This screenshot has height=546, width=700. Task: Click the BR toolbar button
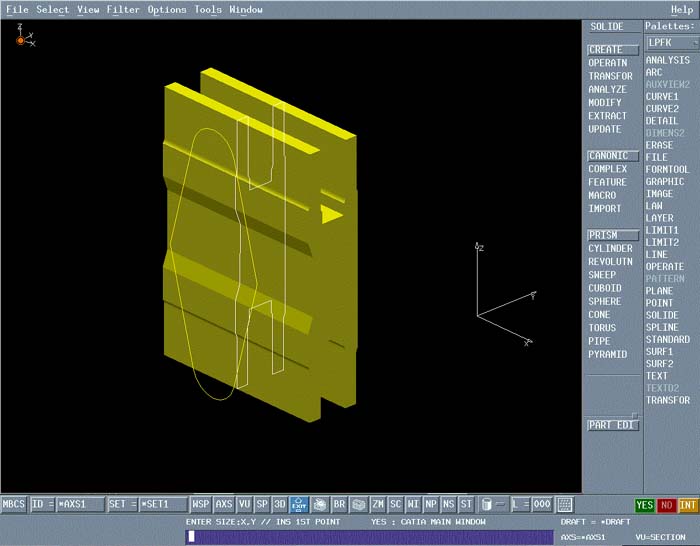click(339, 505)
